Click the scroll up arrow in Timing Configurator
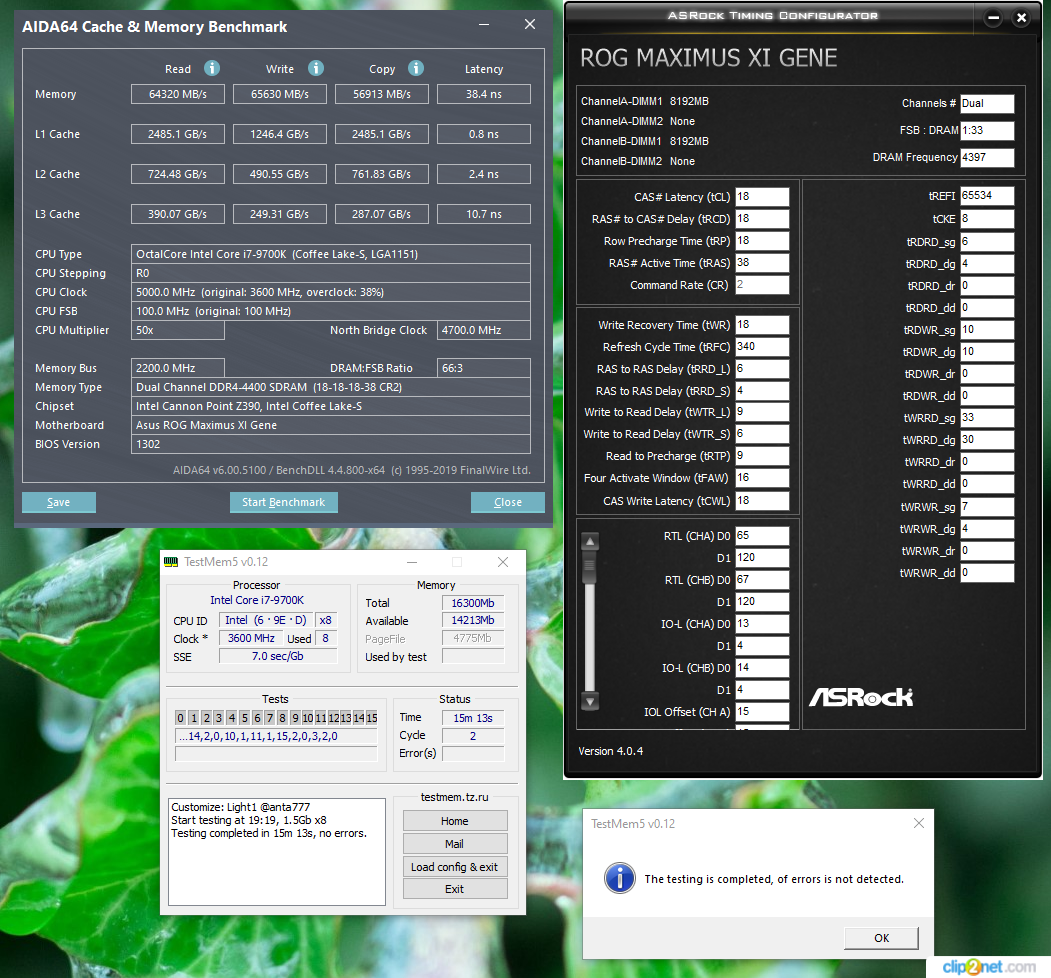Viewport: 1051px width, 978px height. tap(590, 541)
